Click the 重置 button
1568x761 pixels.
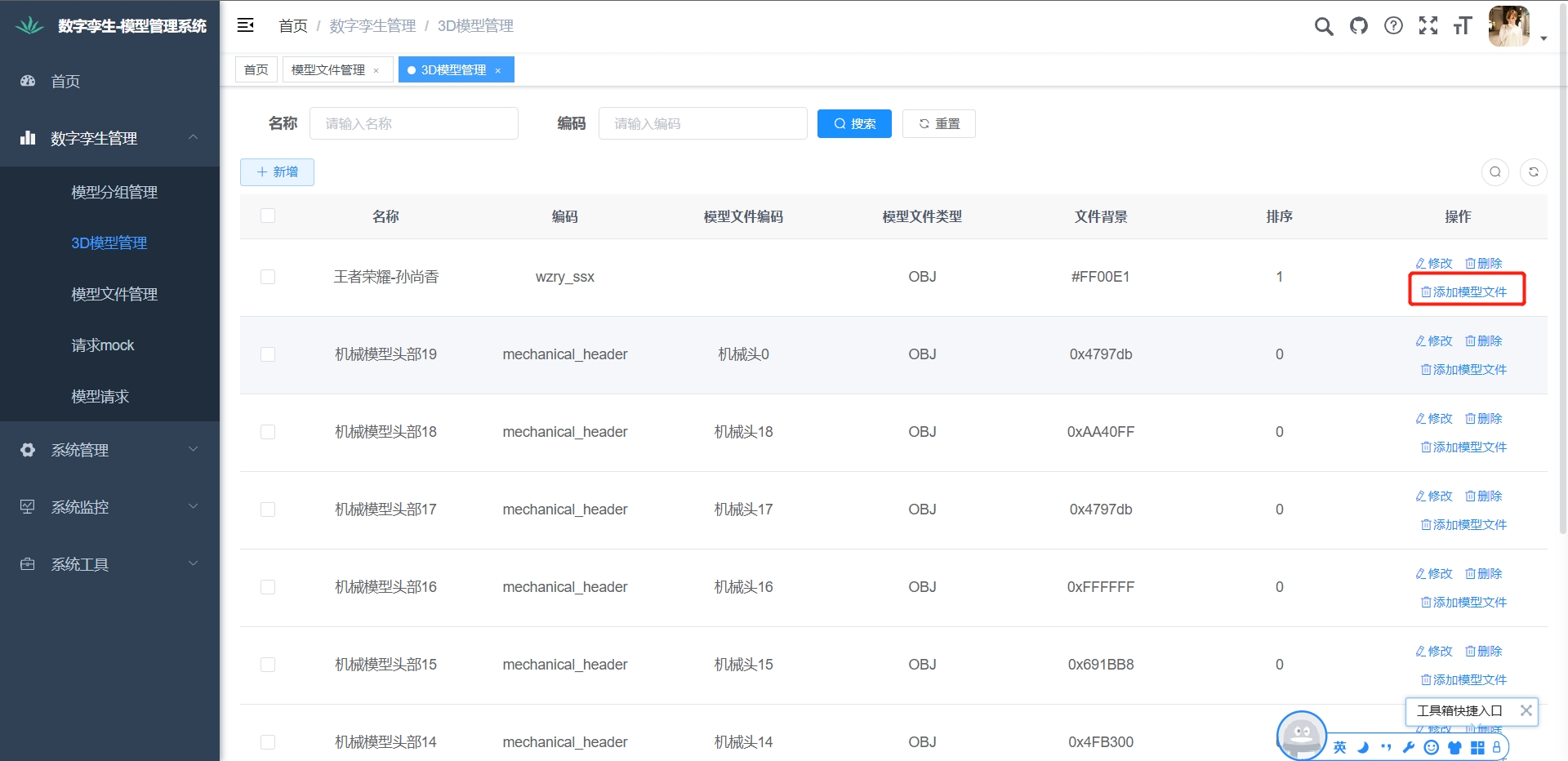click(x=939, y=123)
